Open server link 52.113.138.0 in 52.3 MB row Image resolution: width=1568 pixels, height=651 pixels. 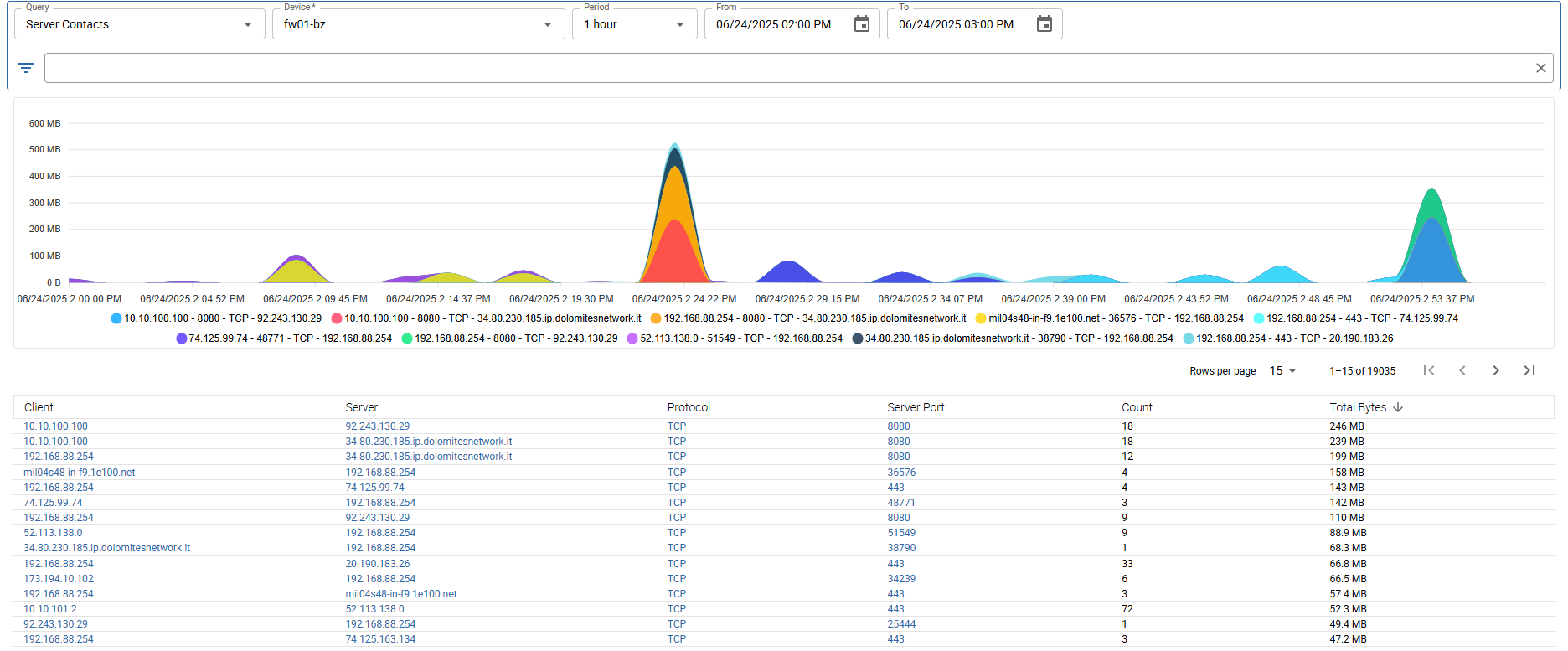pos(374,609)
